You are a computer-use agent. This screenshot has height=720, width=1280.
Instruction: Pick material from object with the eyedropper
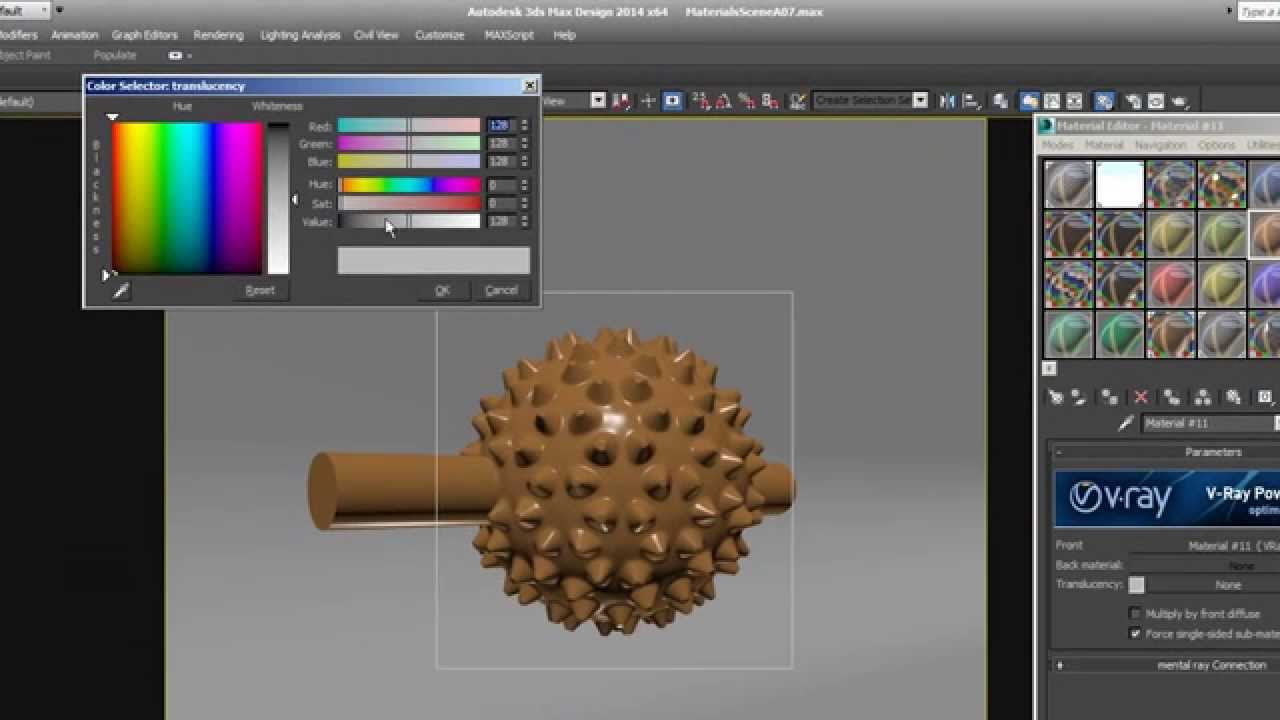pyautogui.click(x=1126, y=424)
